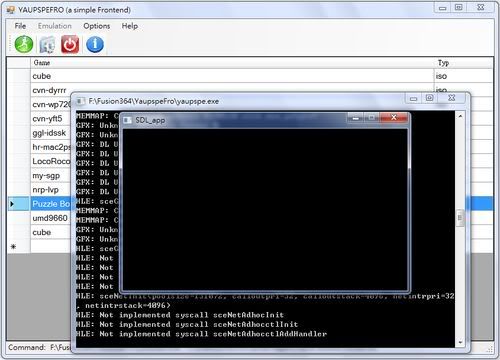Minimize the SDL_app window
The height and width of the screenshot is (360, 500).
(355, 118)
